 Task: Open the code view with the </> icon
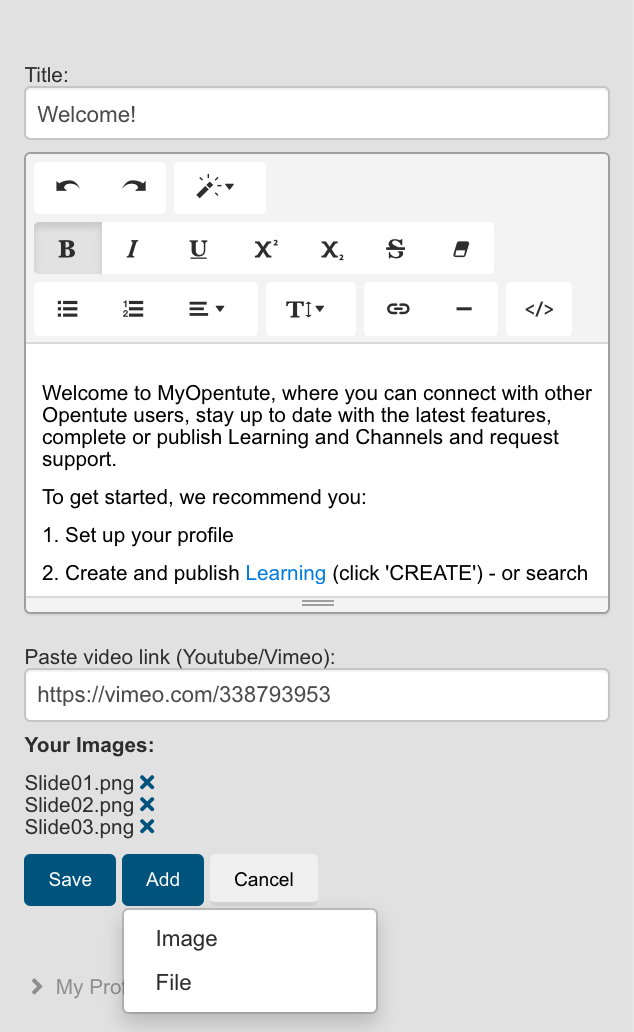pyautogui.click(x=538, y=309)
